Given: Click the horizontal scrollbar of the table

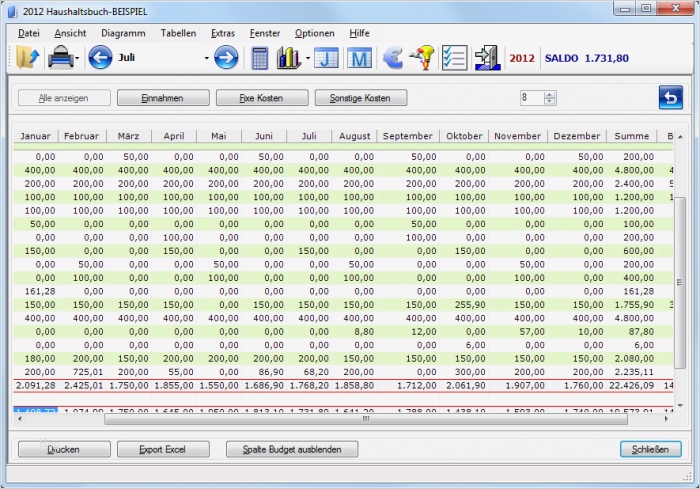Looking at the screenshot, I should (365, 419).
